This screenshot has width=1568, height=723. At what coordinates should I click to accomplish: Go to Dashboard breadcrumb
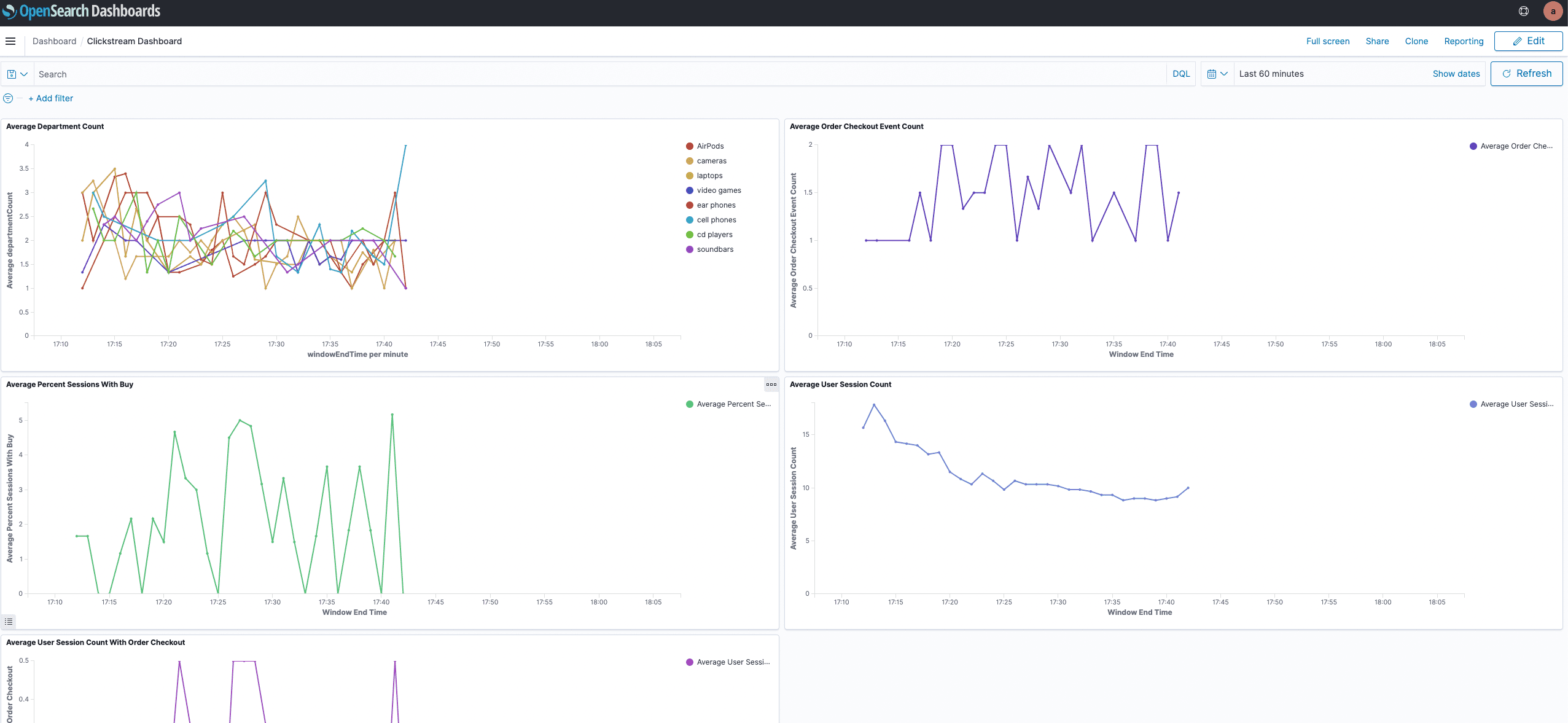point(54,41)
